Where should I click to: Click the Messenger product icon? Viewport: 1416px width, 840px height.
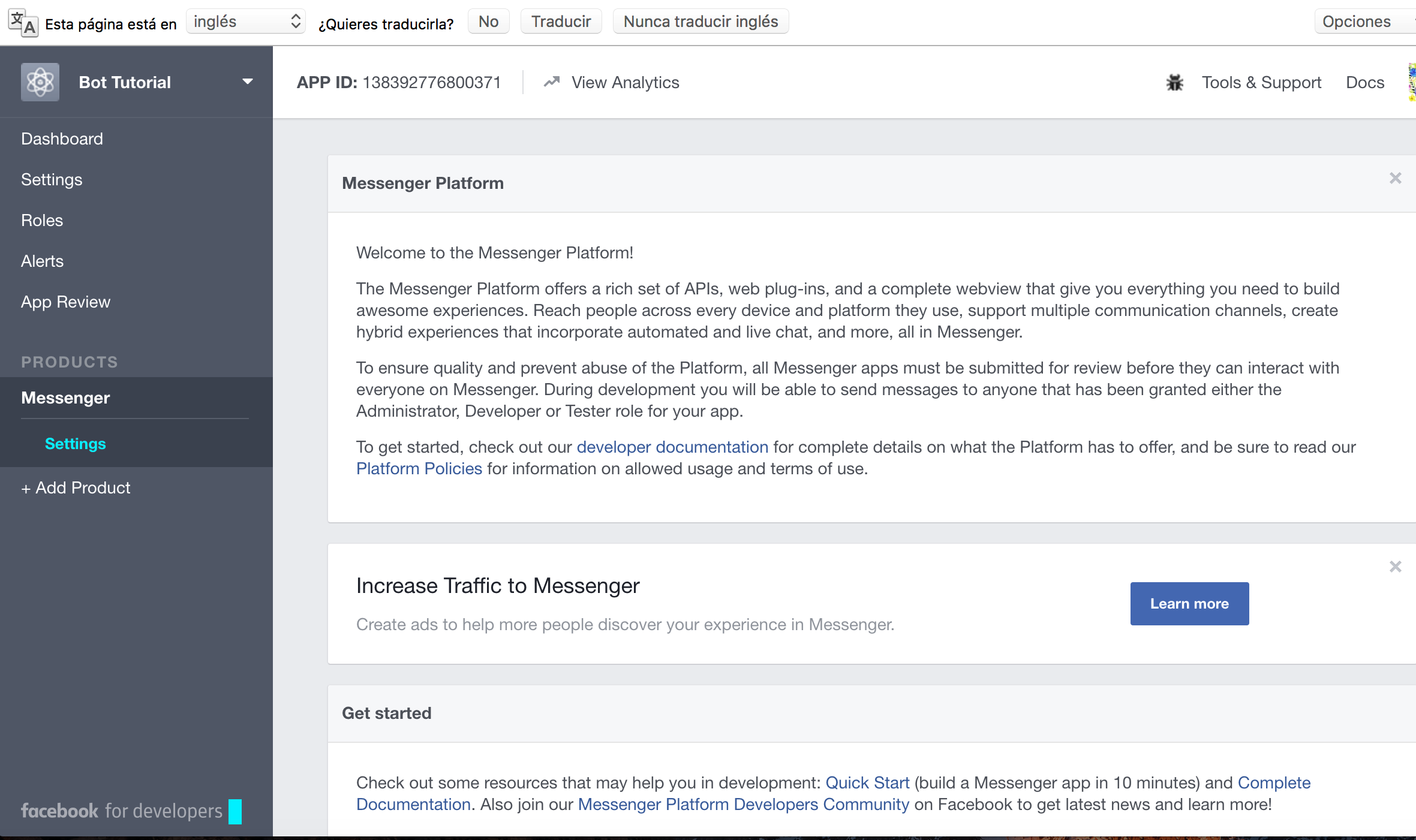(x=65, y=397)
